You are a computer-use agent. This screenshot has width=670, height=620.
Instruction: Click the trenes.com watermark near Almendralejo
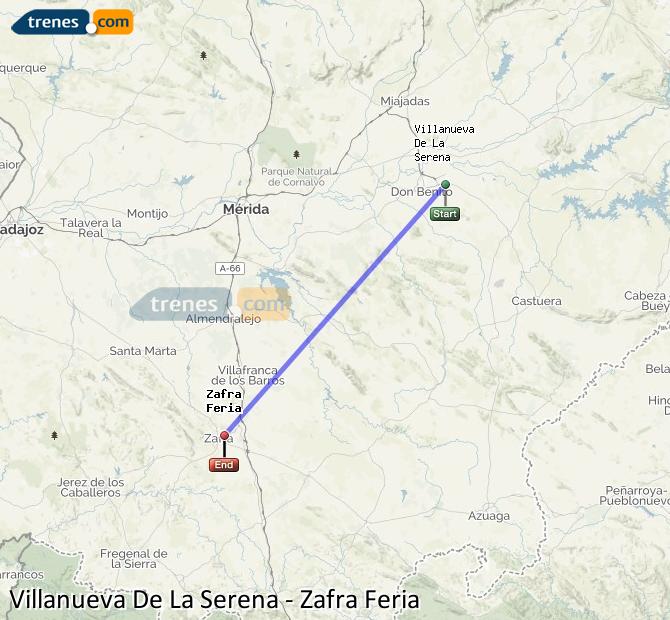tap(210, 304)
